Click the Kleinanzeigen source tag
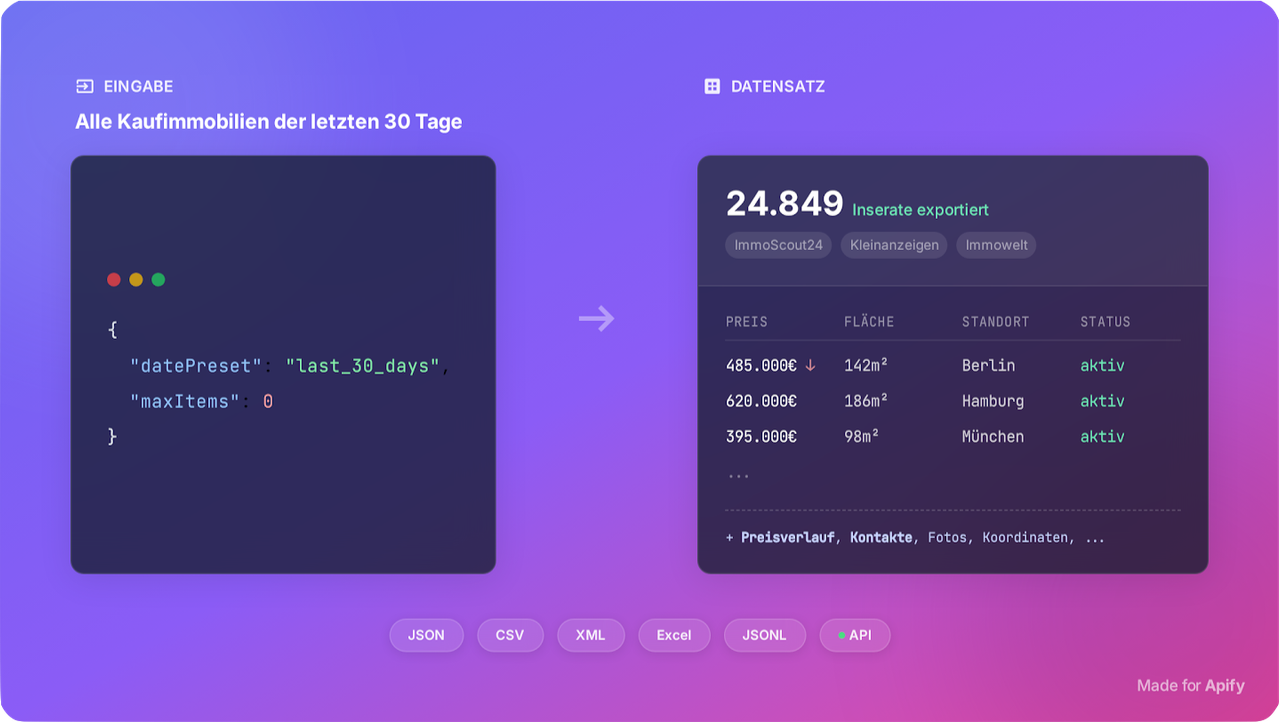Viewport: 1280px width, 722px height. [894, 245]
